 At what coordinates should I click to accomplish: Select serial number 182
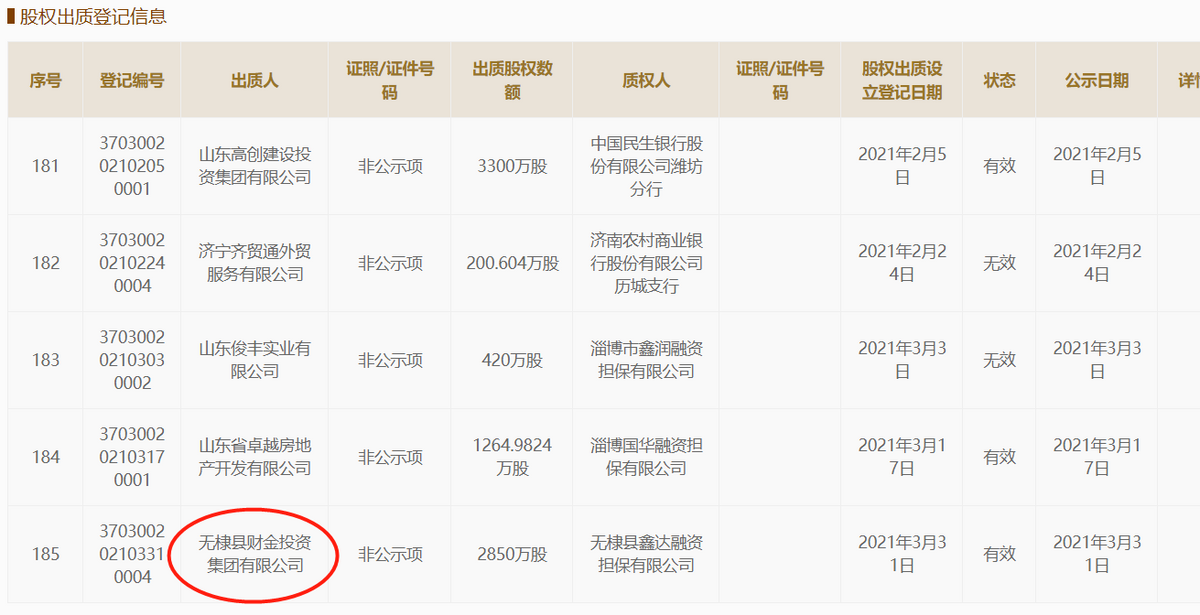(x=46, y=263)
